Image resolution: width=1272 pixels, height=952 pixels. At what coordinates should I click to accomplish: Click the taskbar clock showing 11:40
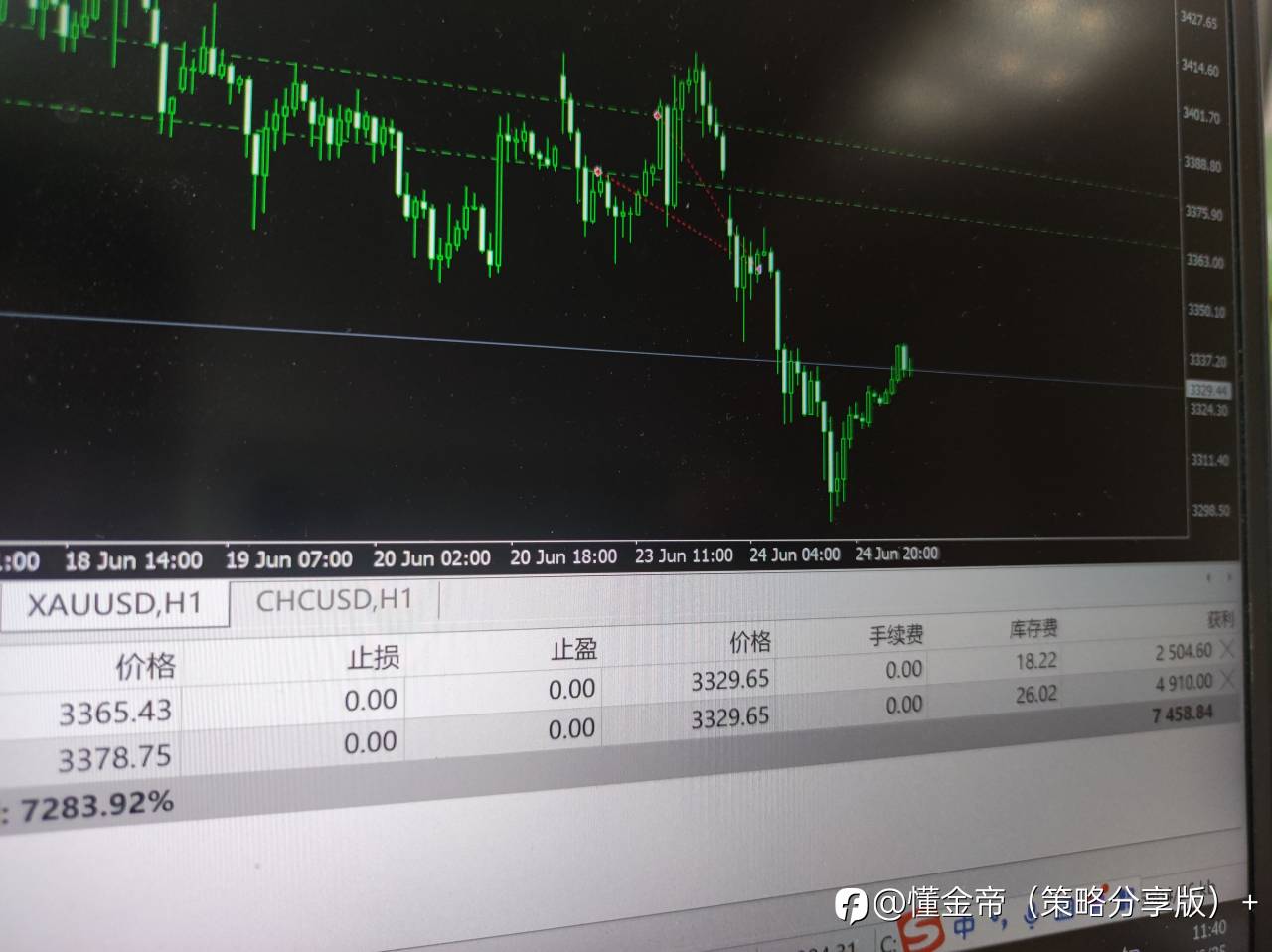click(1209, 930)
